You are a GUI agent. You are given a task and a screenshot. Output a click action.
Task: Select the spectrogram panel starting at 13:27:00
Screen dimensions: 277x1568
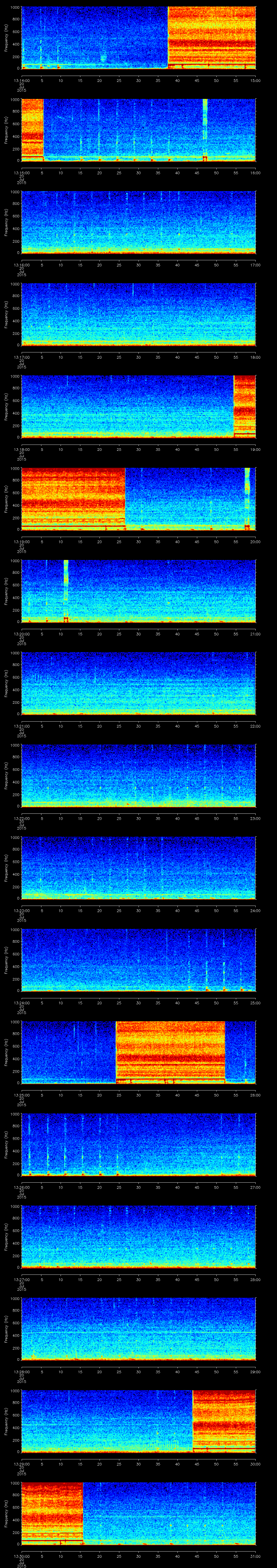138,1237
